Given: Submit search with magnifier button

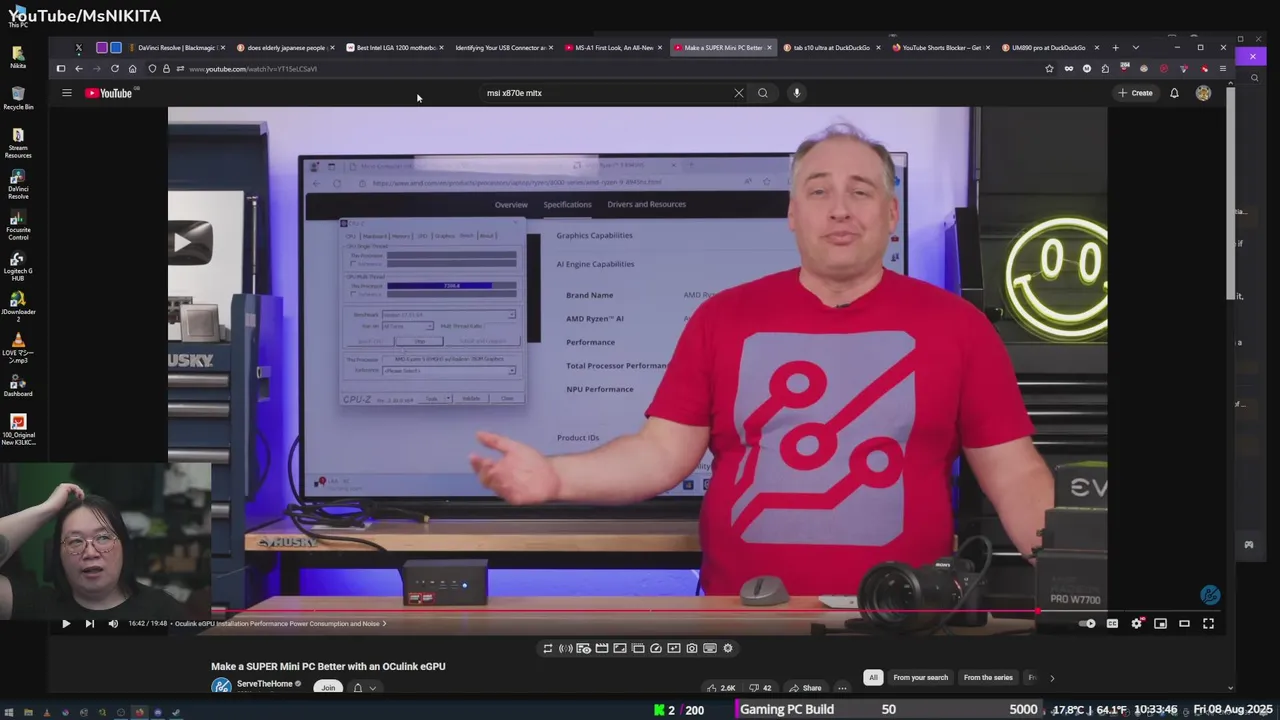Looking at the screenshot, I should 763,93.
